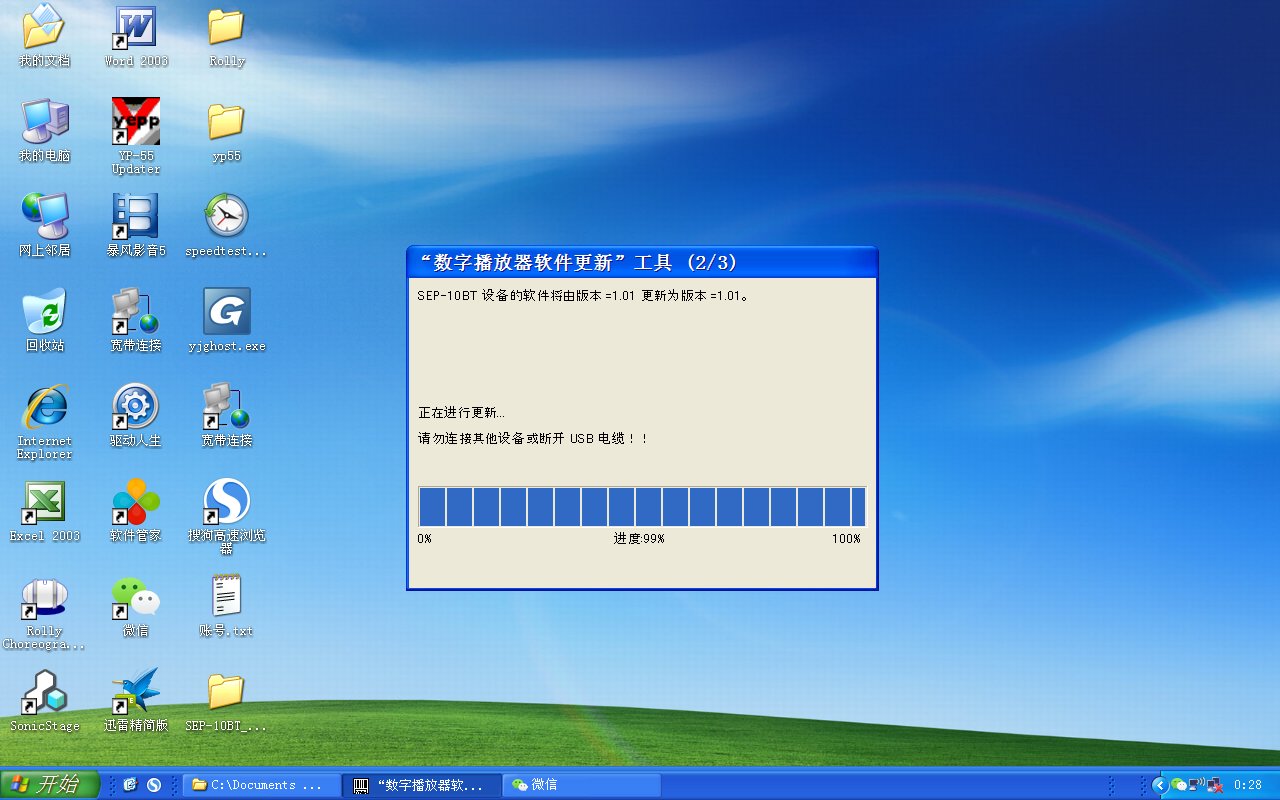This screenshot has width=1280, height=800.
Task: Launch the Word 2003 shortcut
Action: click(x=136, y=36)
